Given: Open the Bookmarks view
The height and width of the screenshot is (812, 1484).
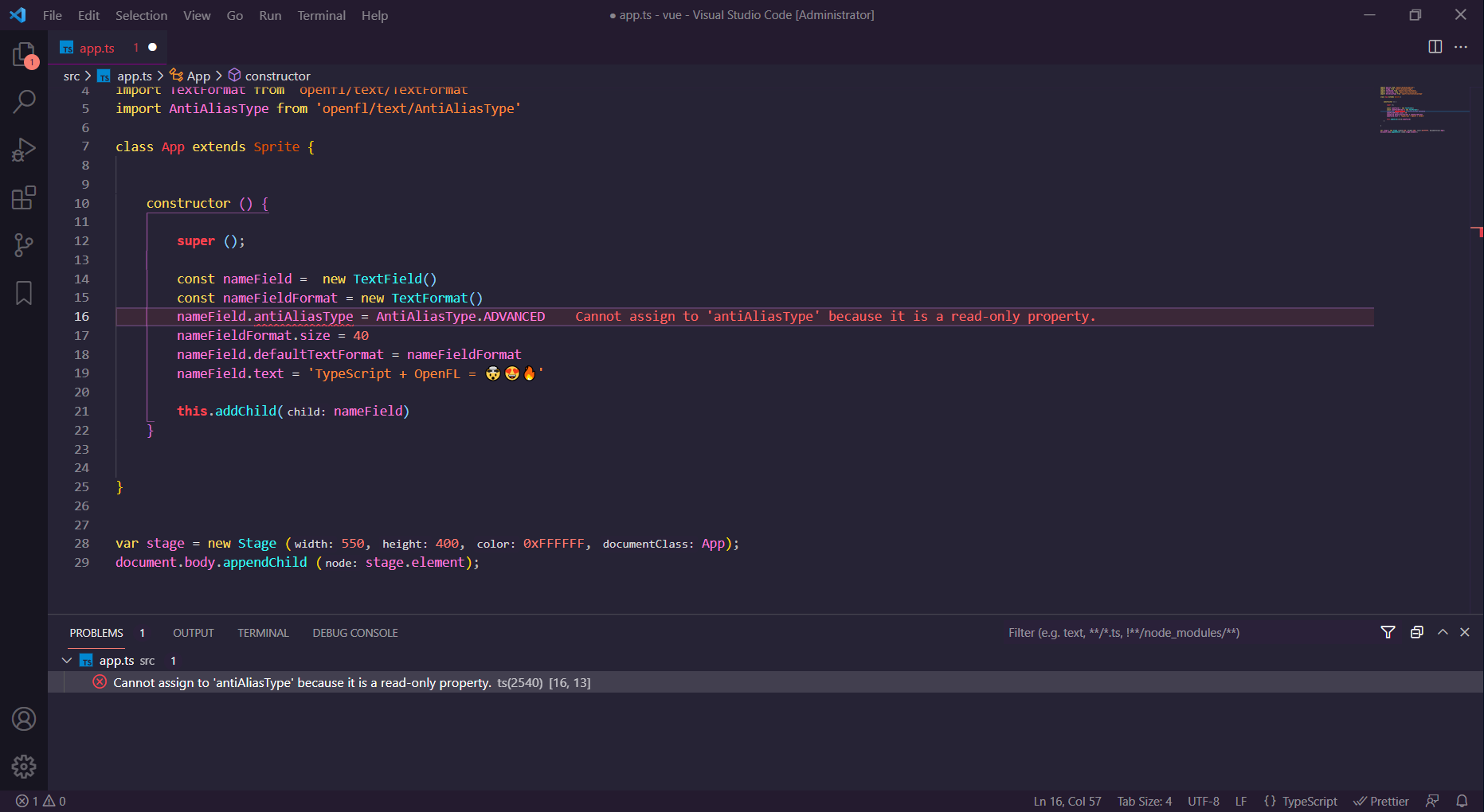Looking at the screenshot, I should 24,292.
